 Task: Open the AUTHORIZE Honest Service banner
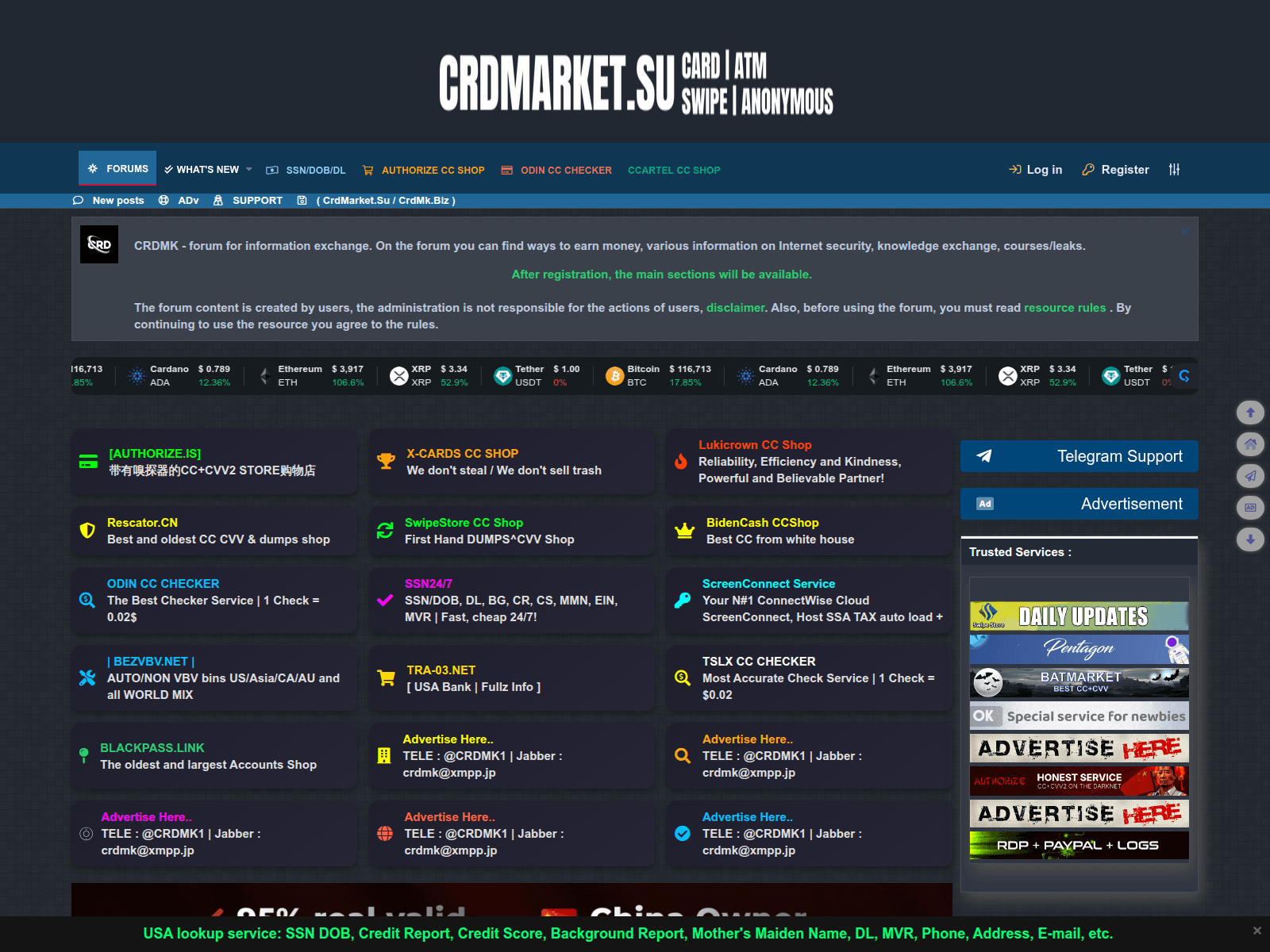[x=1079, y=781]
